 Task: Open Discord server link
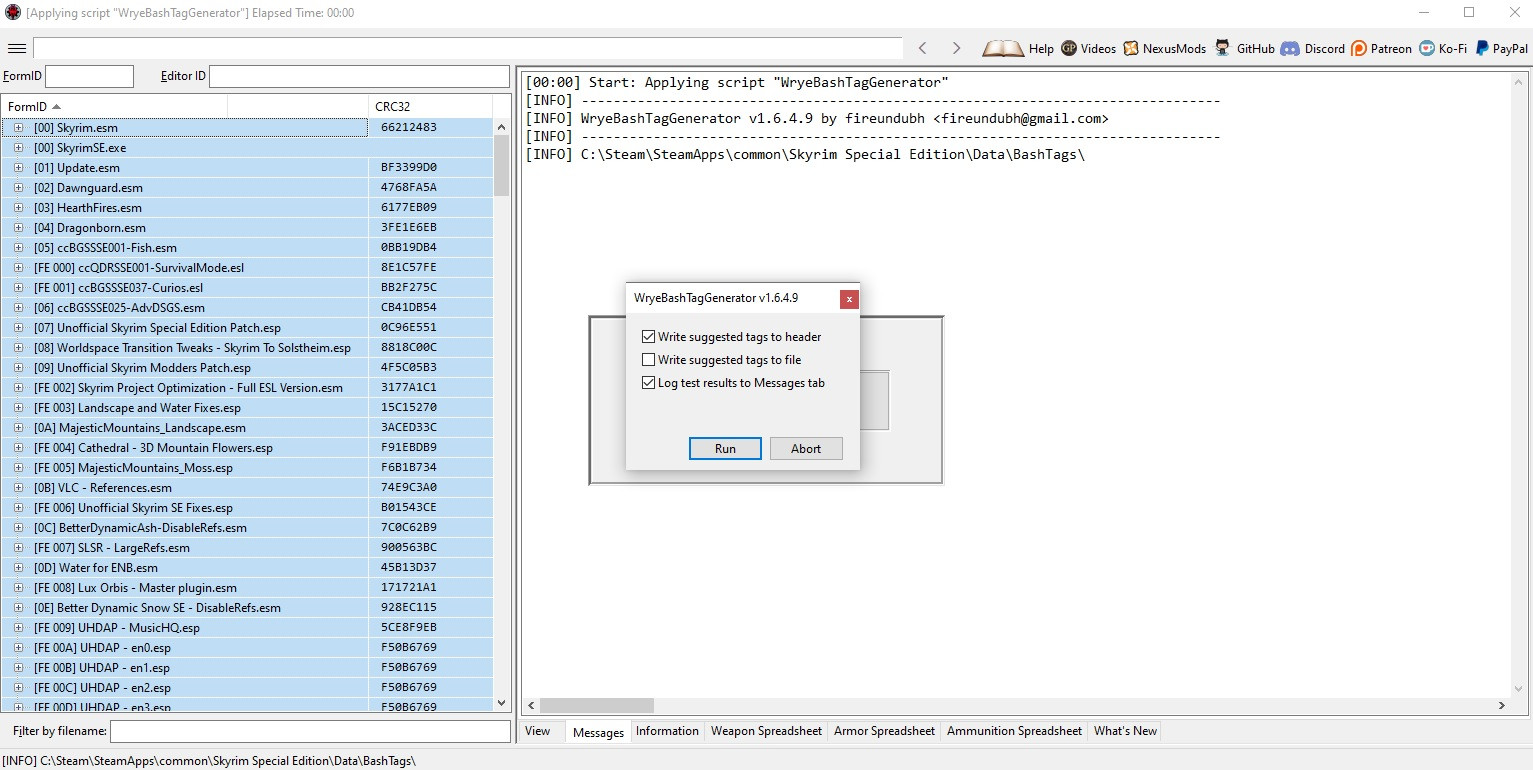click(x=1313, y=48)
